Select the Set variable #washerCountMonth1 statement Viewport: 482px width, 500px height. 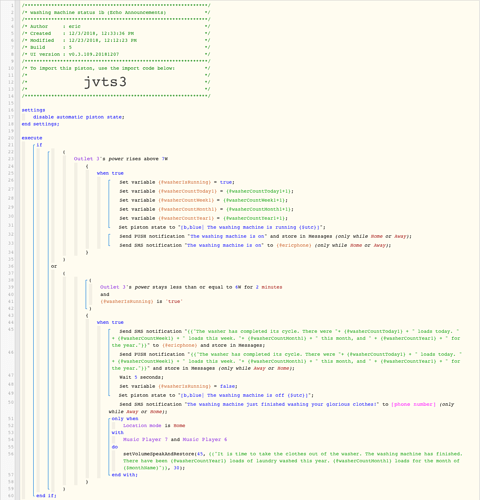207,209
